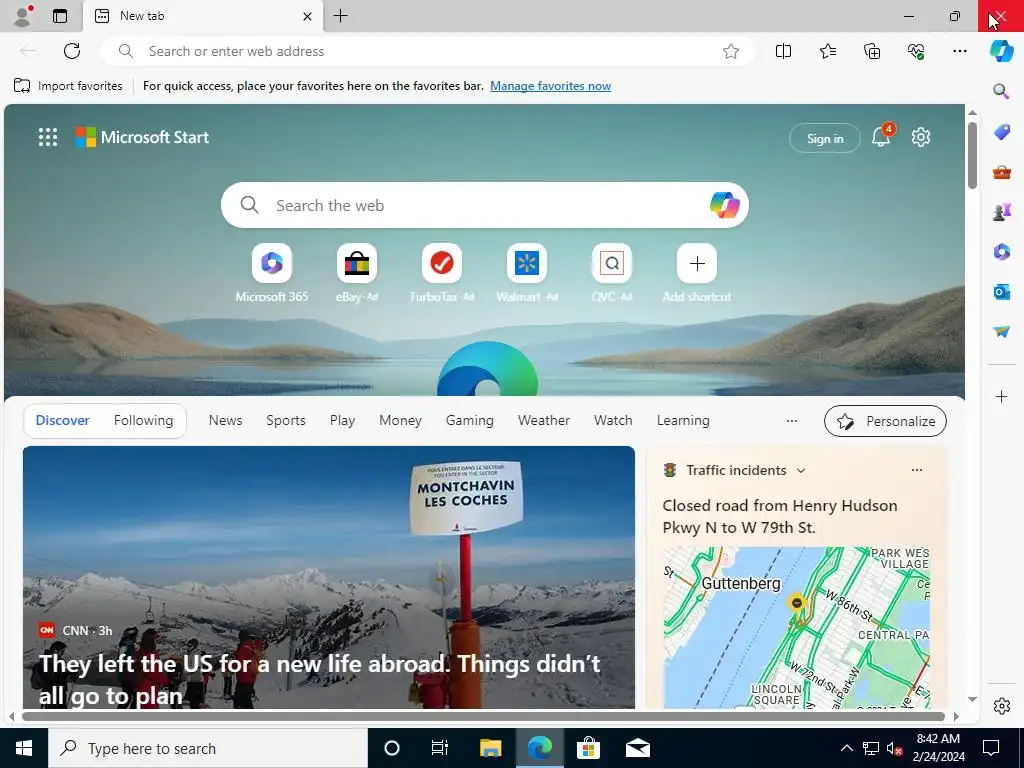Select the Following tab
The width and height of the screenshot is (1024, 768).
coord(144,421)
